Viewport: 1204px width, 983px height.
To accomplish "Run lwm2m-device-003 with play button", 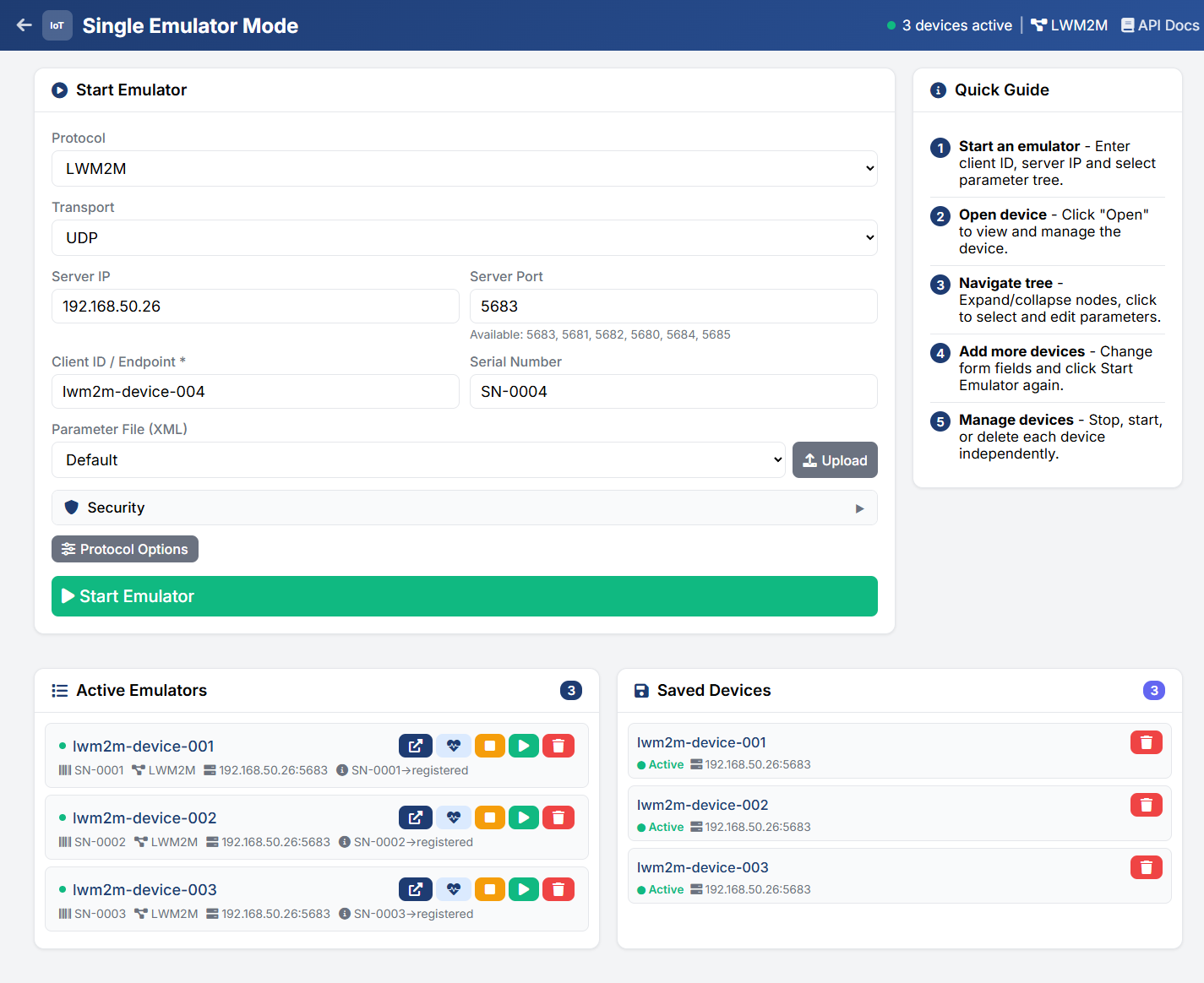I will [524, 889].
